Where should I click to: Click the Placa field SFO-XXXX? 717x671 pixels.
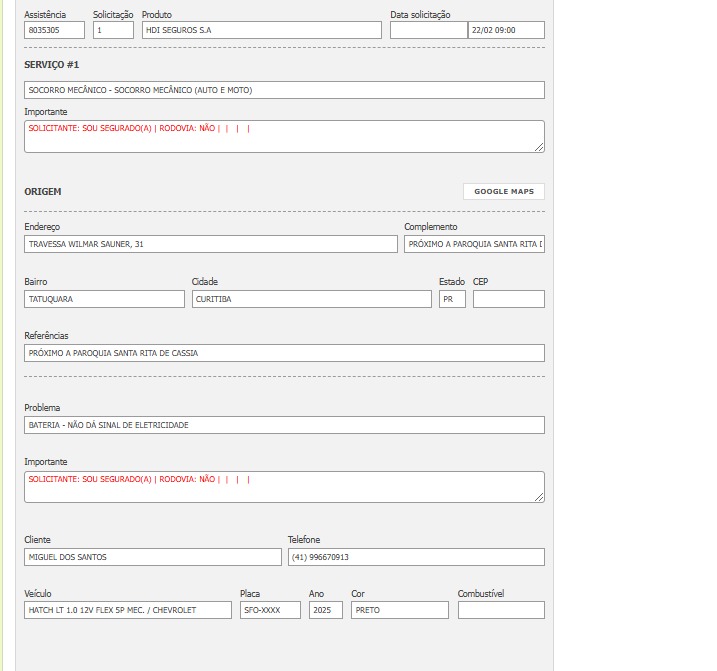270,610
